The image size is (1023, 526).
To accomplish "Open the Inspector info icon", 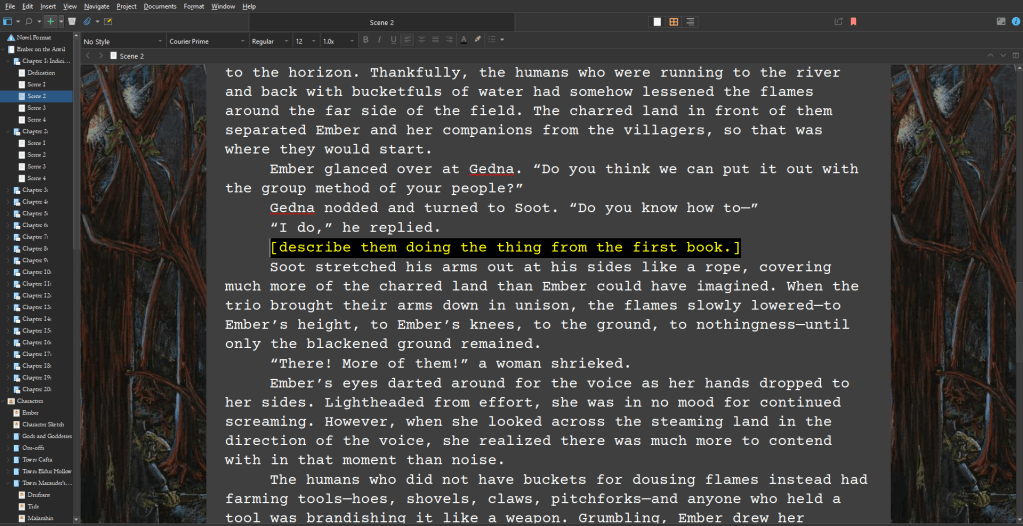I will click(x=1002, y=21).
